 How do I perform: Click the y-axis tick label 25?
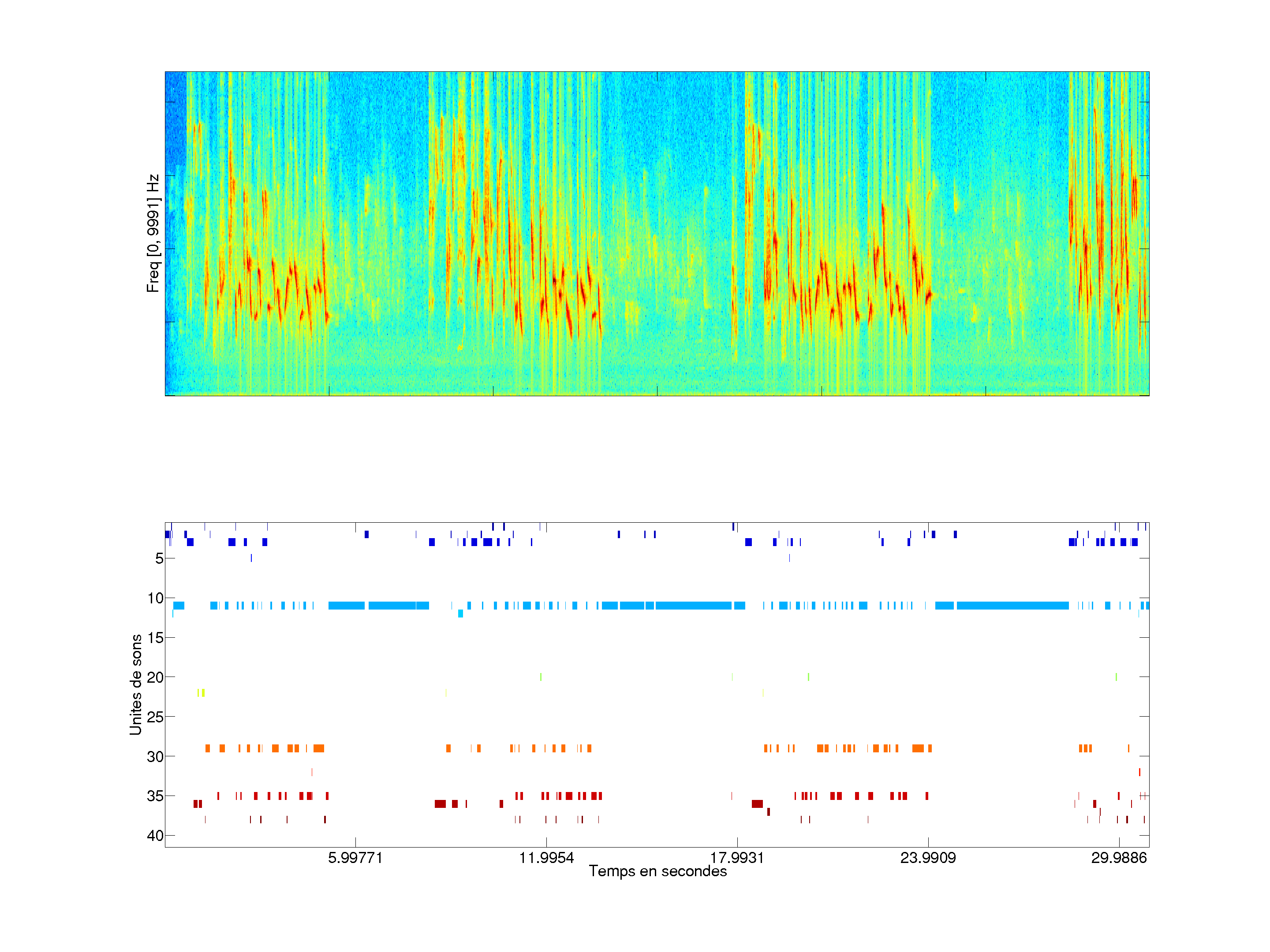pos(156,717)
